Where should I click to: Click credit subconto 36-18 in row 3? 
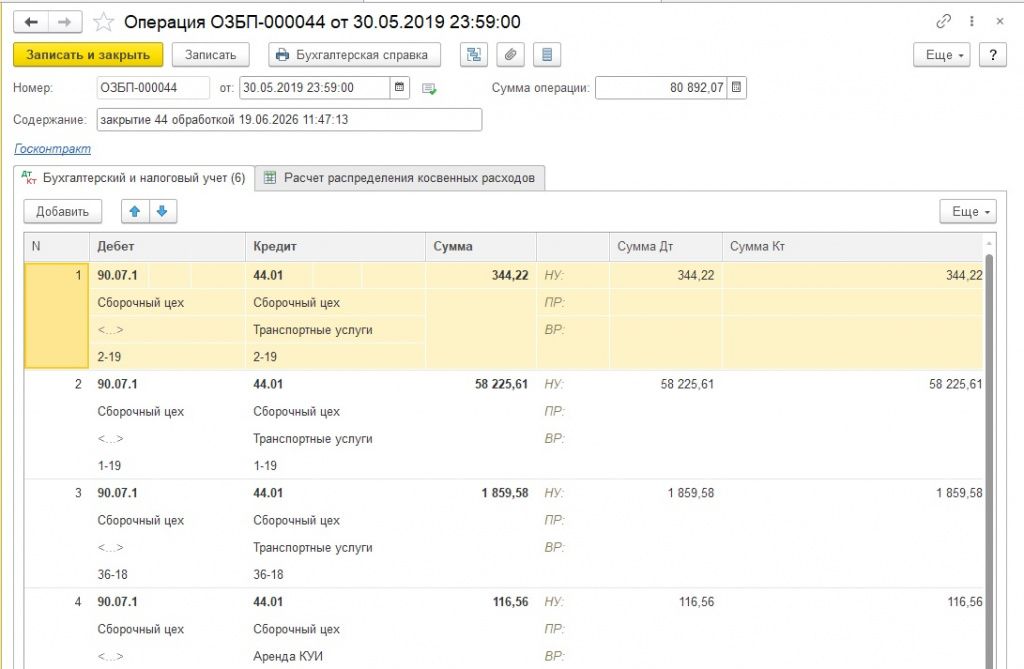tap(268, 575)
